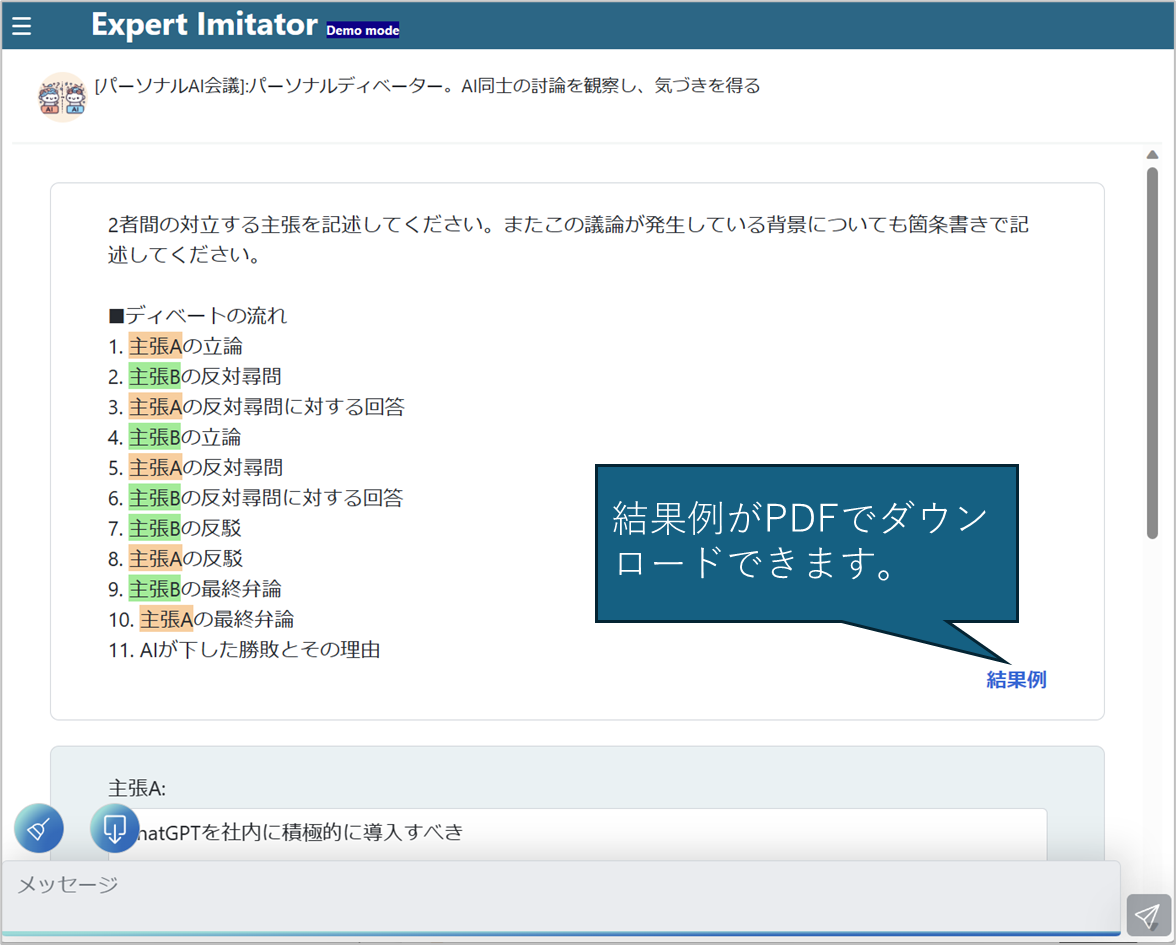Send message with paper plane icon

[1148, 915]
